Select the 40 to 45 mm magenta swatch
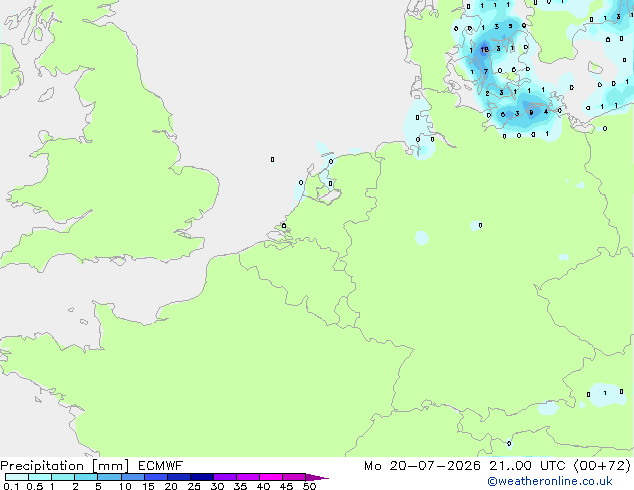634x490 pixels. point(271,477)
